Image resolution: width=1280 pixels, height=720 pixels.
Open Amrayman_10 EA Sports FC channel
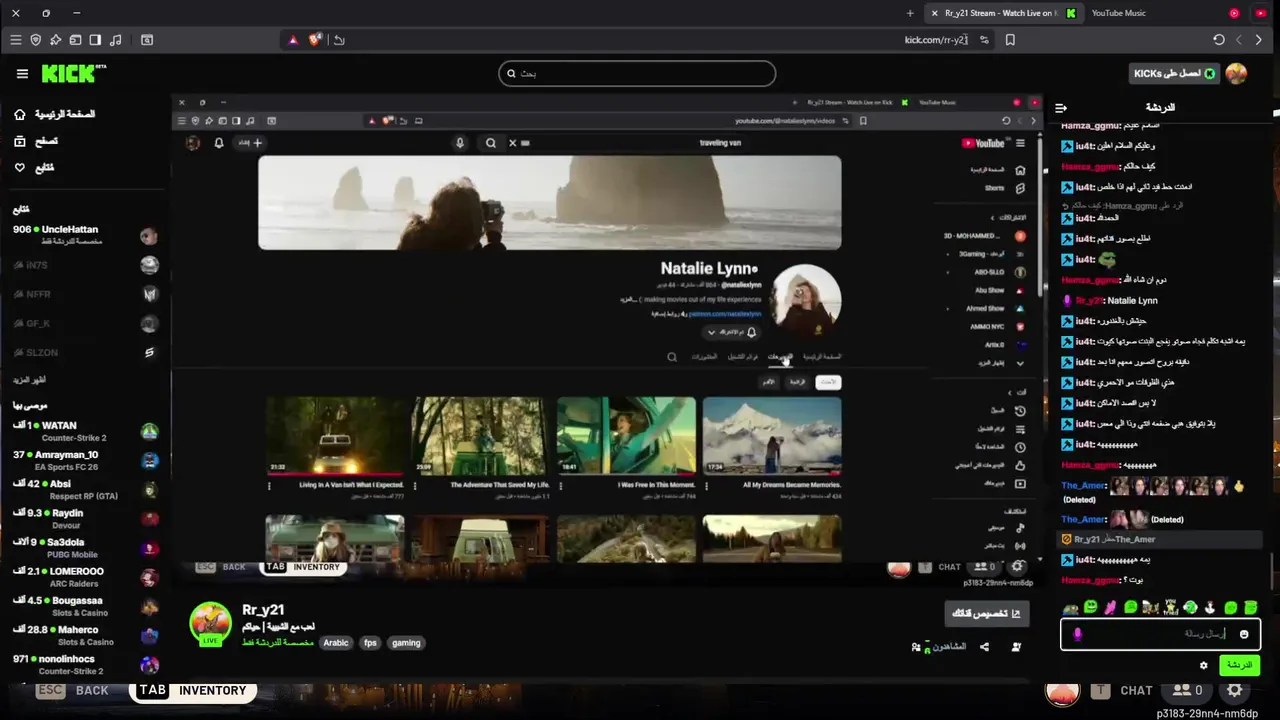tap(85, 460)
